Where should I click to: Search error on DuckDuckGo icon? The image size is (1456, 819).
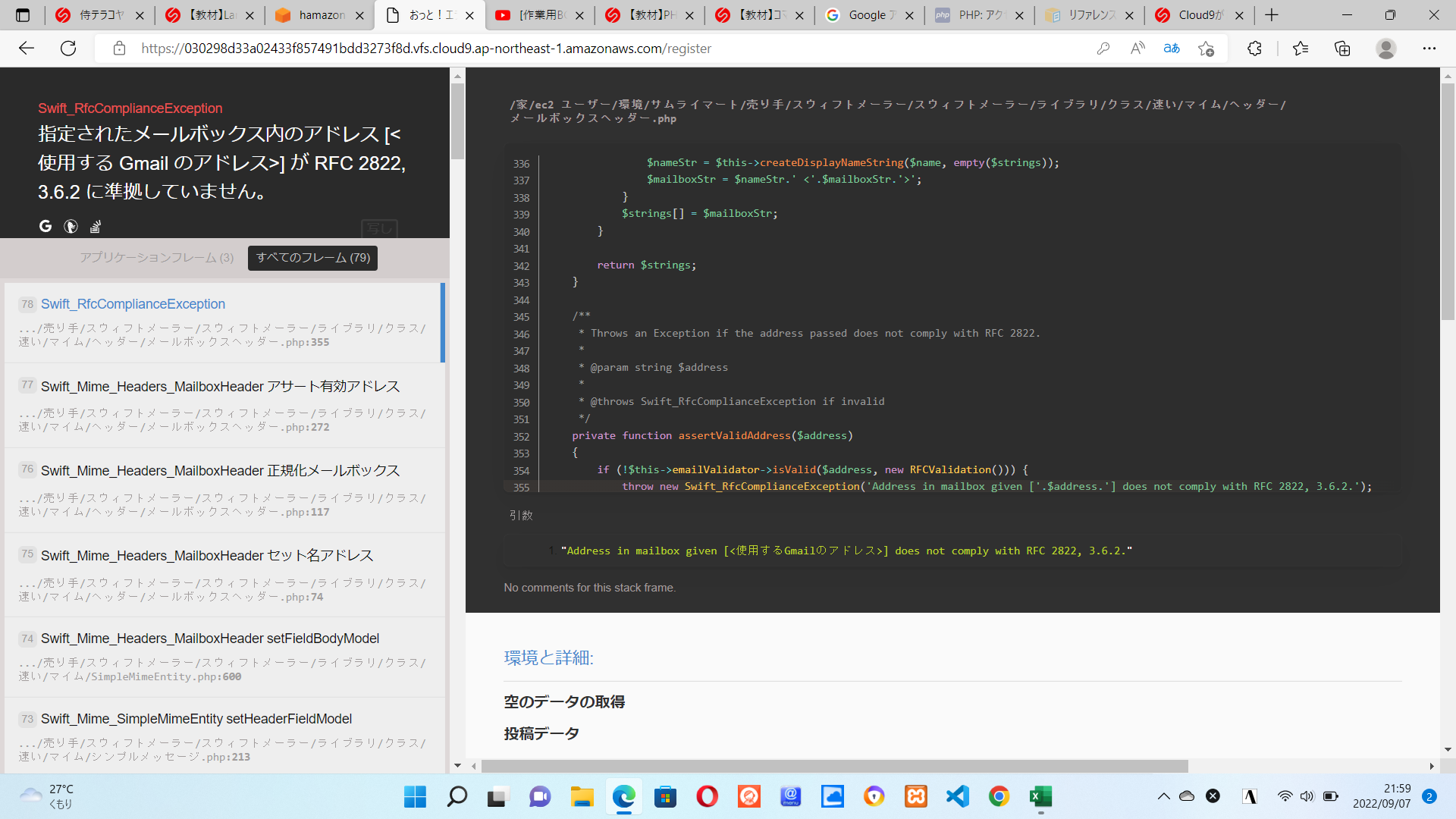71,226
